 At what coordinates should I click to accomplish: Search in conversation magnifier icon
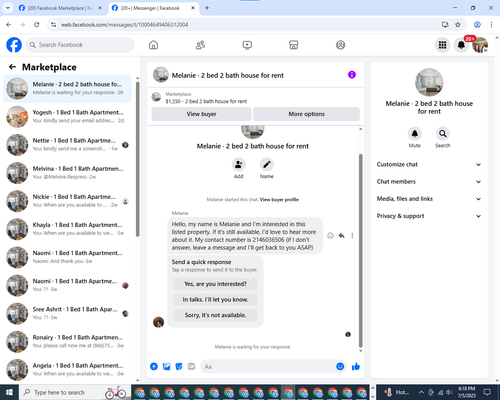pos(443,134)
